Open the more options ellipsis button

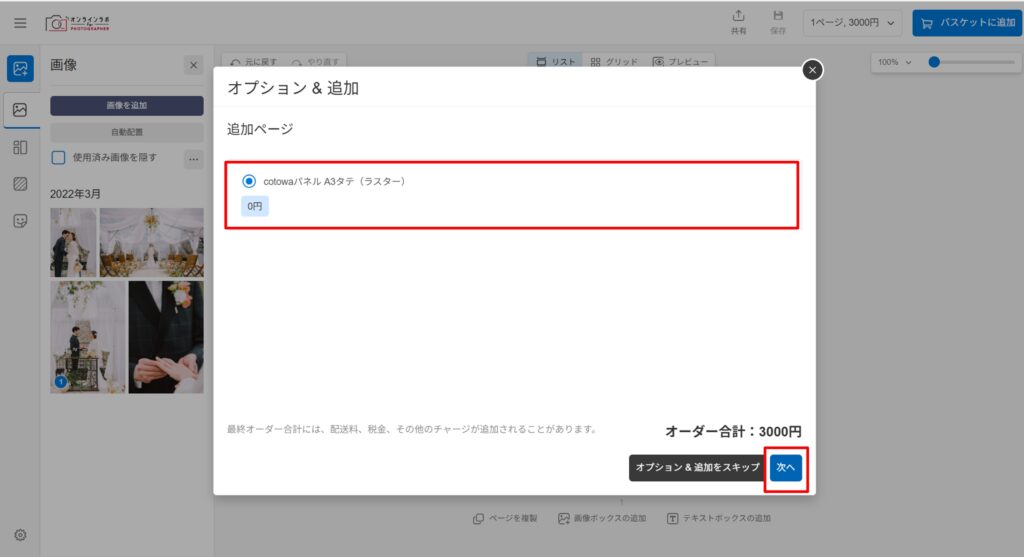click(193, 158)
